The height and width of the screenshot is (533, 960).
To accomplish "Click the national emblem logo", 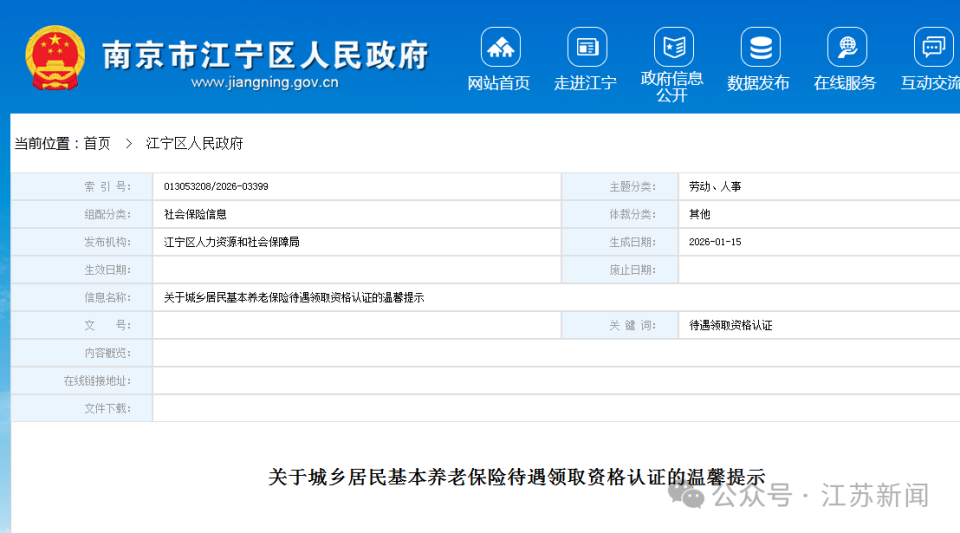I will pyautogui.click(x=55, y=58).
